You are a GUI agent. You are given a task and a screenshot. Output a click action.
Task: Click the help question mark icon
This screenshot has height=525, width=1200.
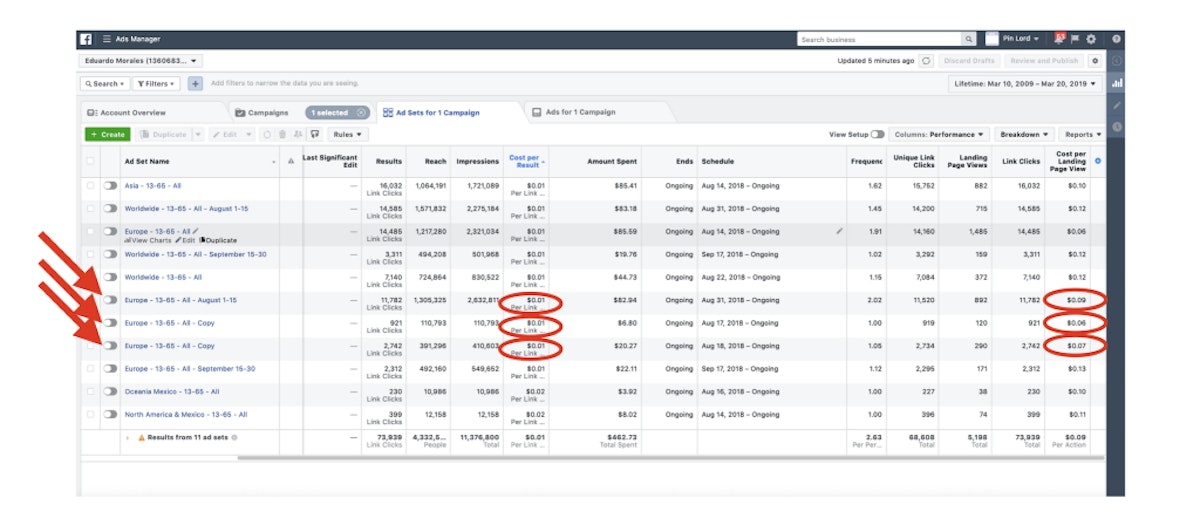tap(1116, 39)
